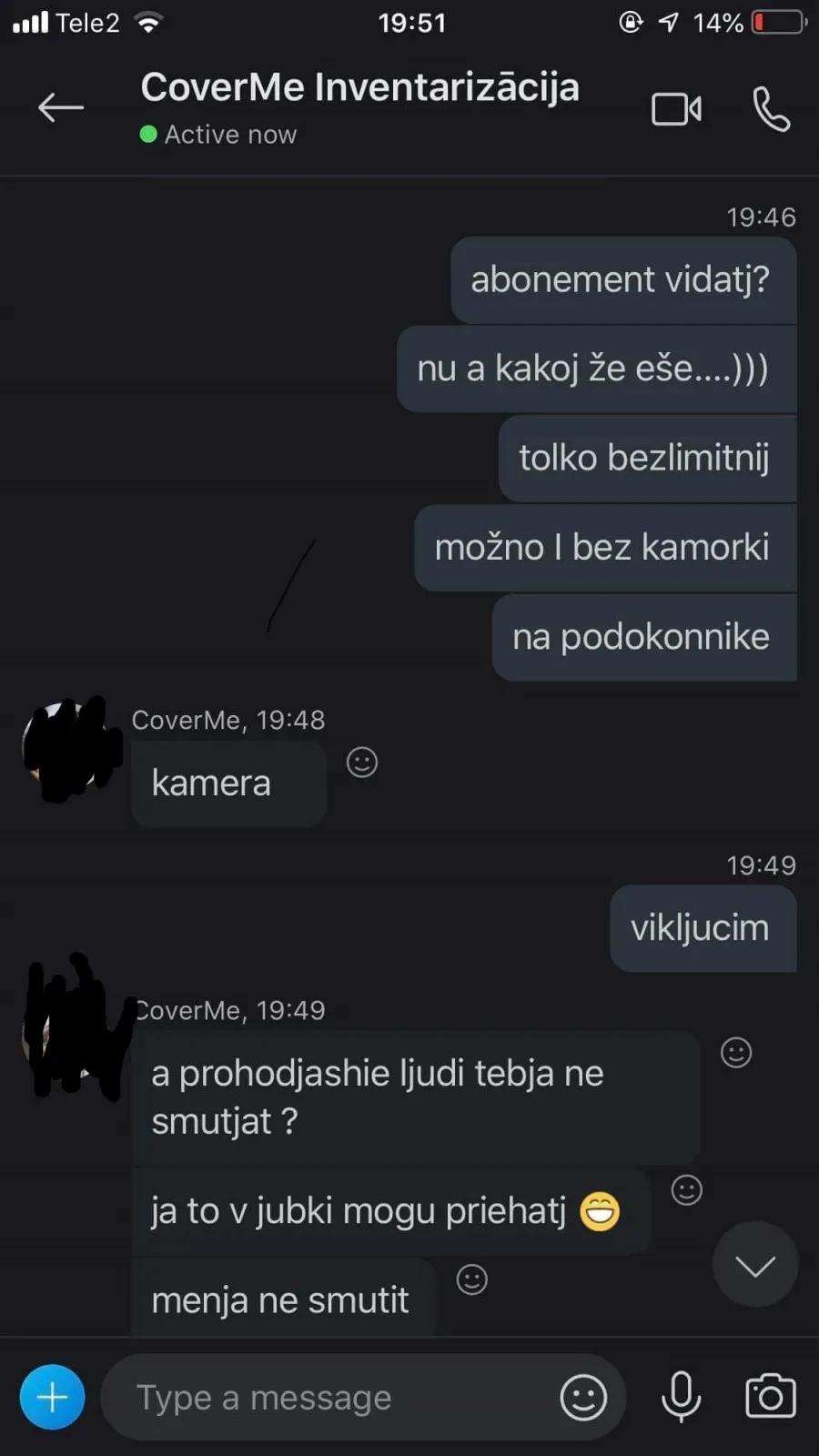
Task: Open the camera to send photo
Action: (771, 1396)
